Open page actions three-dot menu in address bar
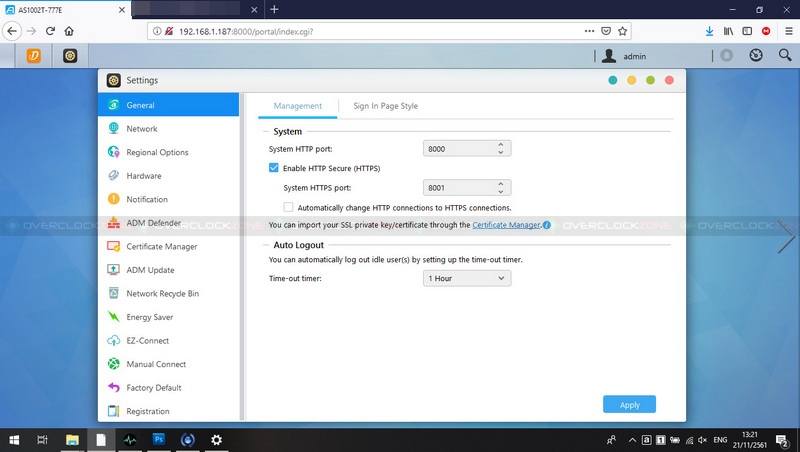This screenshot has width=800, height=452. click(589, 31)
